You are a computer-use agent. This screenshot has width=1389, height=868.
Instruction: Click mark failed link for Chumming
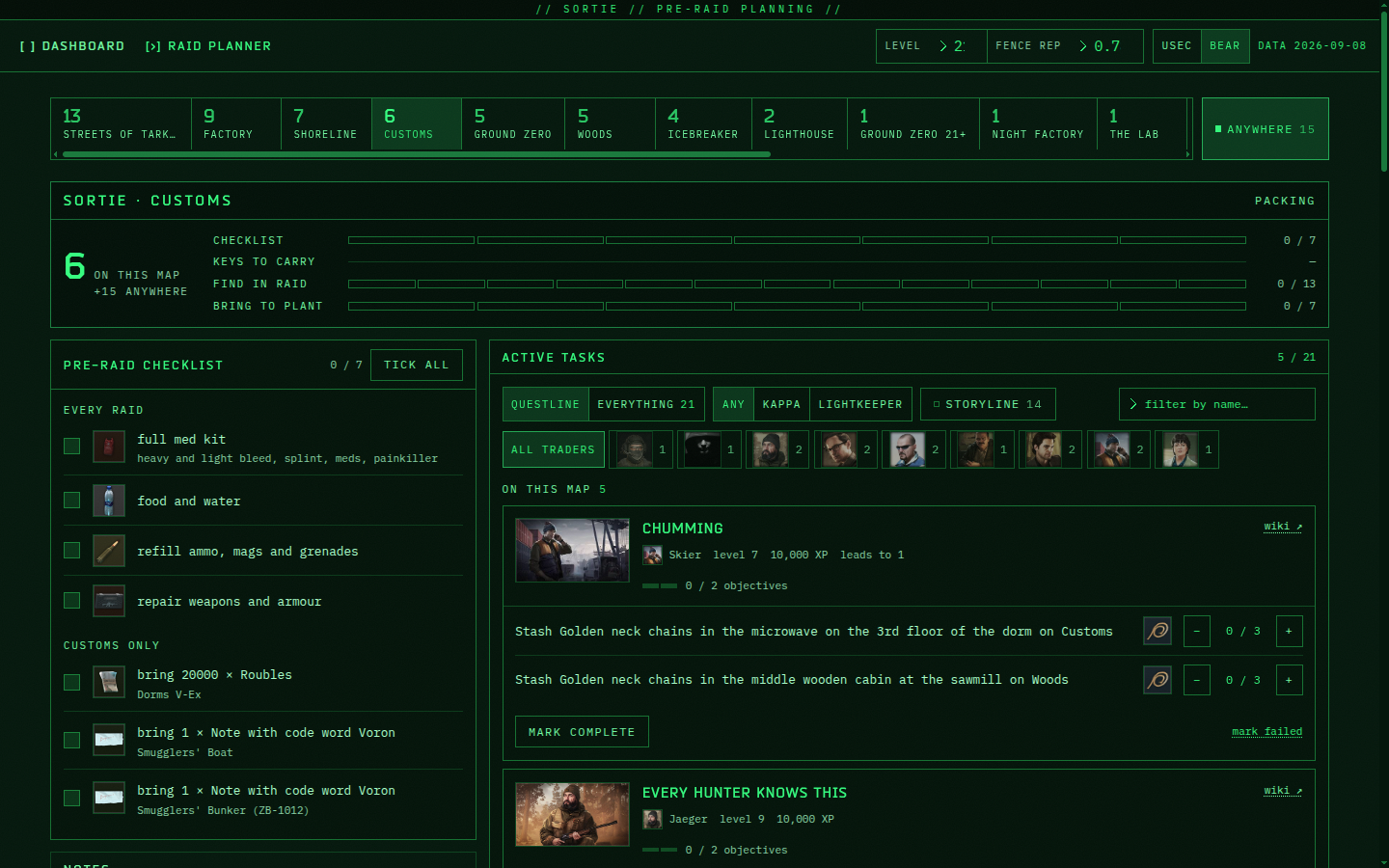point(1266,732)
